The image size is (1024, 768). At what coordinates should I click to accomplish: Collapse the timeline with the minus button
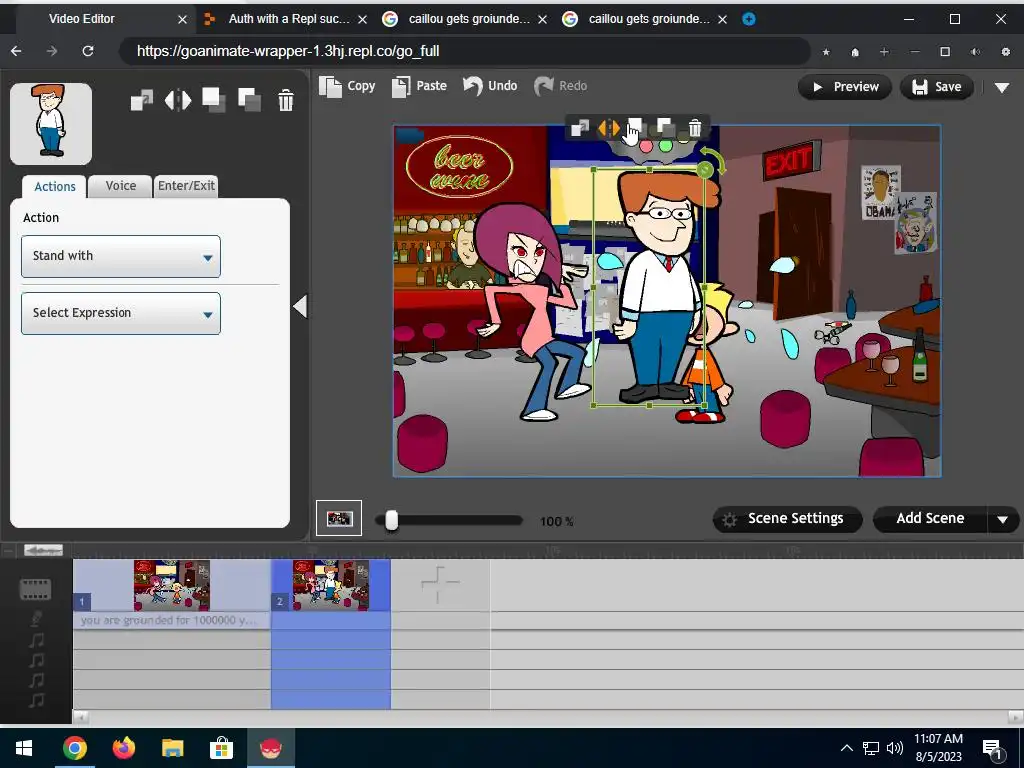9,551
